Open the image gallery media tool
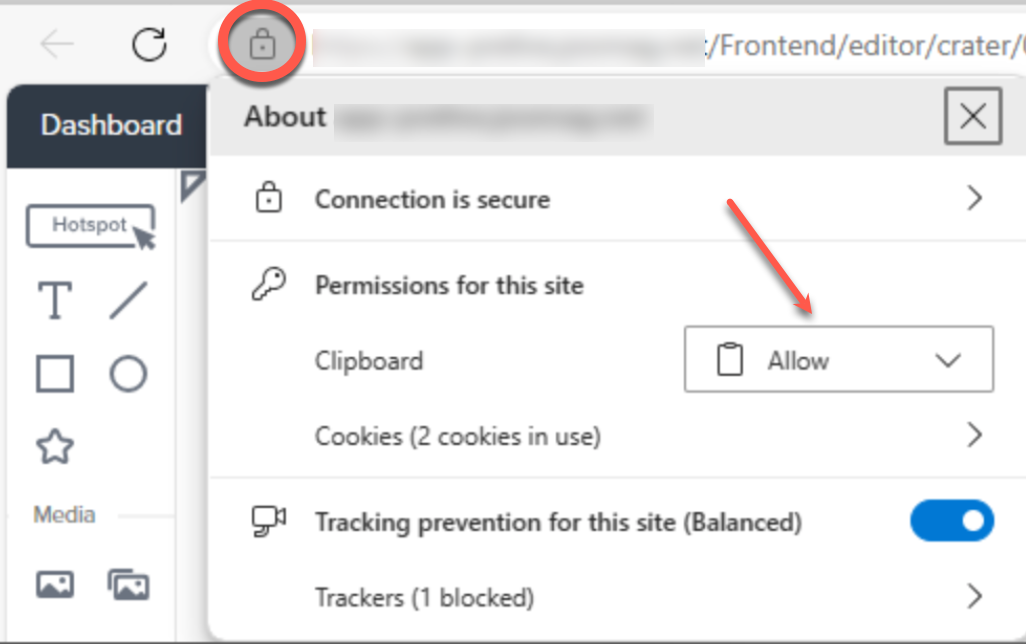 [x=130, y=583]
